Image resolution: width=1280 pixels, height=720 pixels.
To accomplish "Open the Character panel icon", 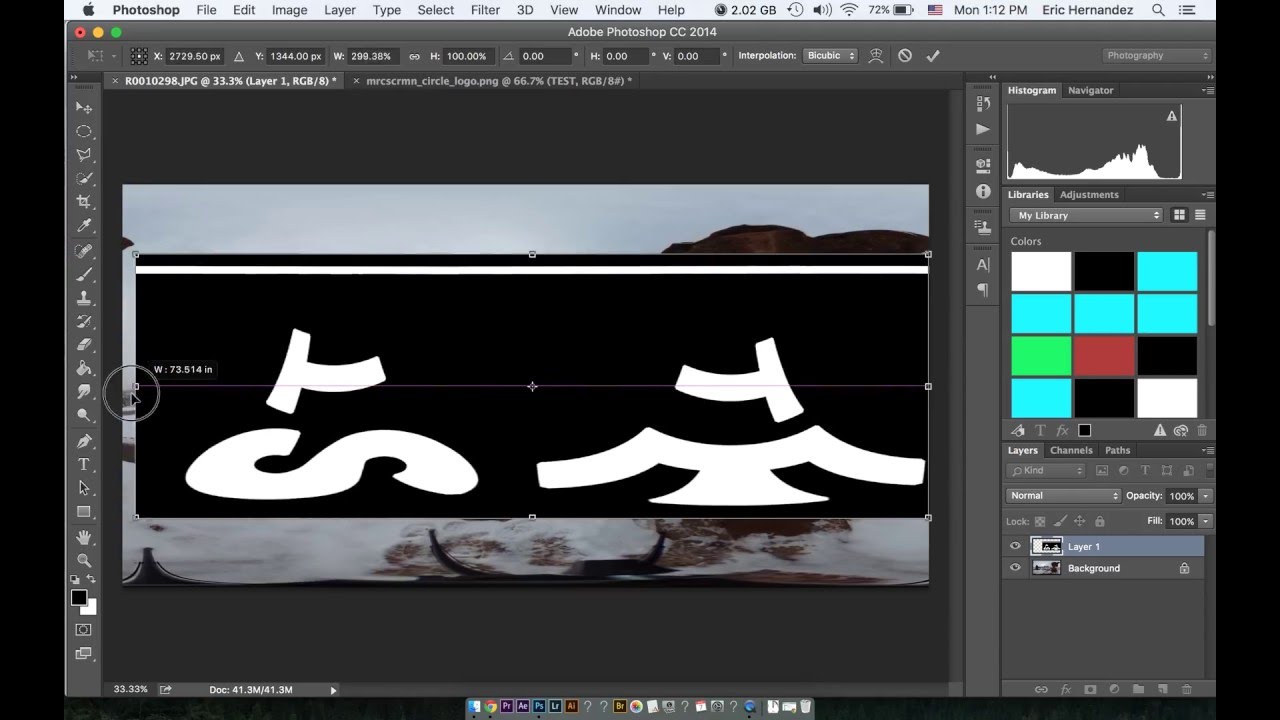I will pos(983,265).
